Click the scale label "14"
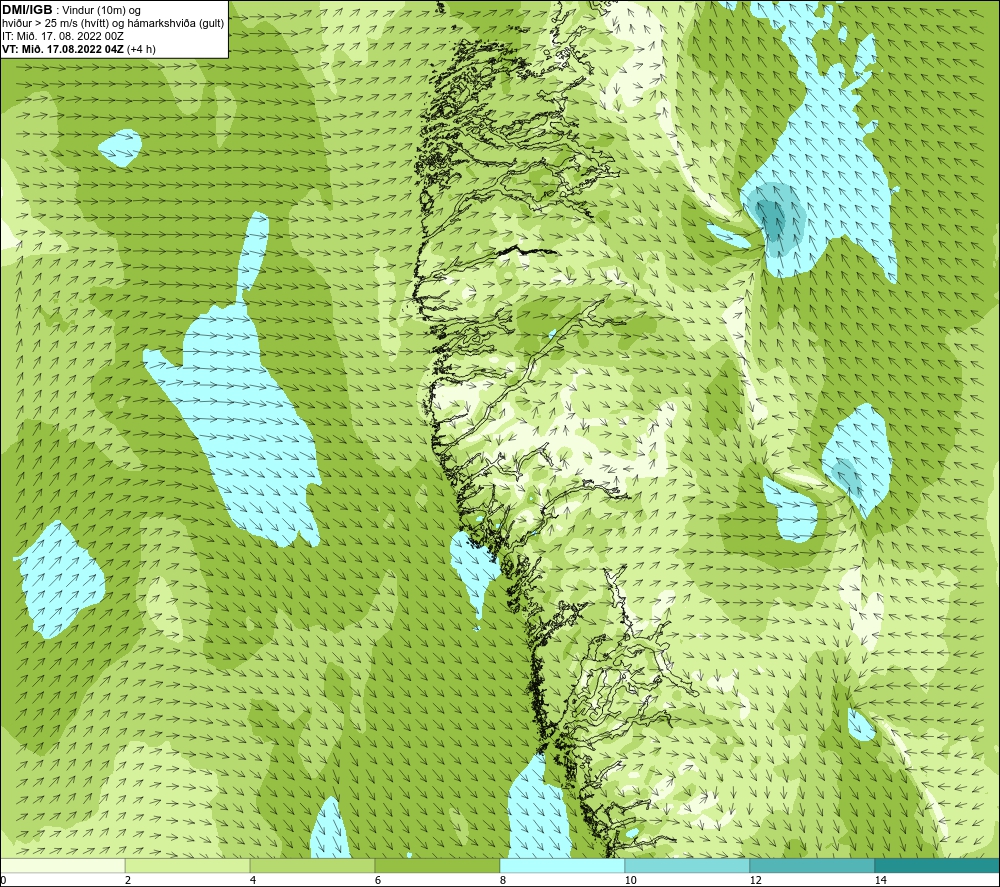1000x887 pixels. (881, 881)
